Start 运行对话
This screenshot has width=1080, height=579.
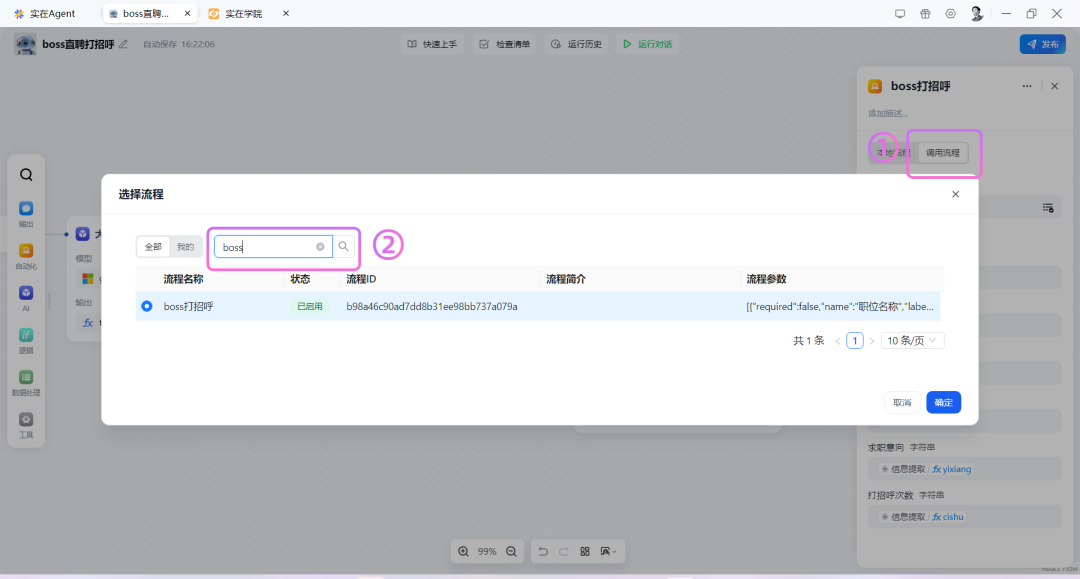click(x=647, y=44)
